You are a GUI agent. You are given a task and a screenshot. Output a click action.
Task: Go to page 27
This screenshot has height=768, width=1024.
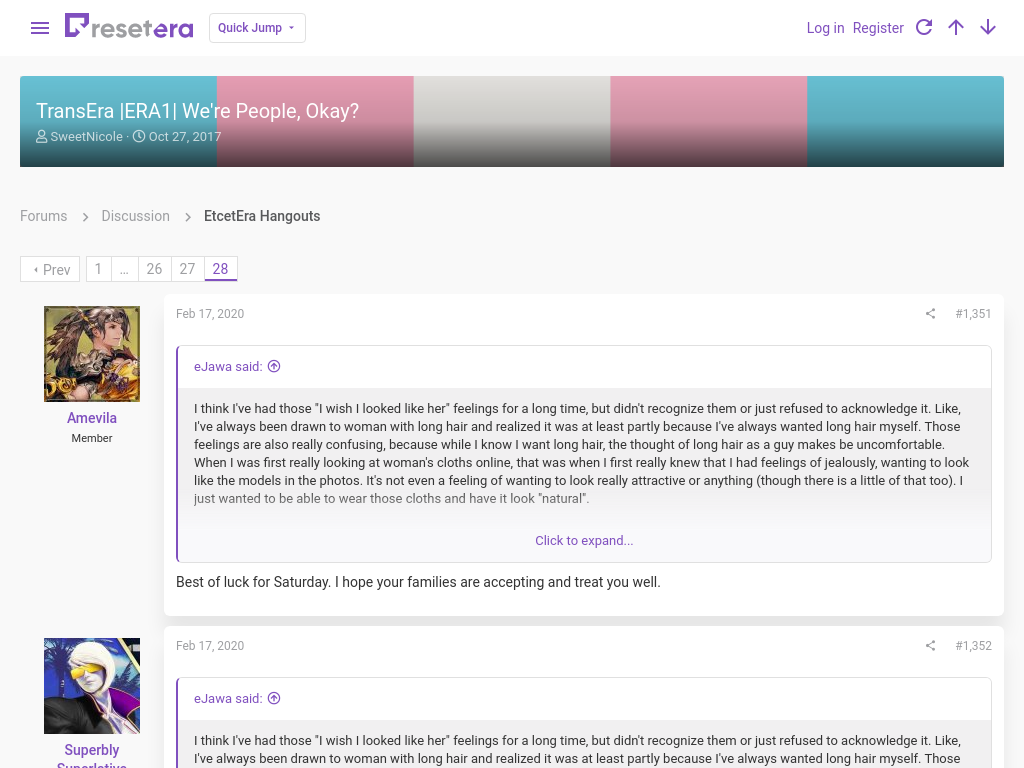click(x=187, y=269)
